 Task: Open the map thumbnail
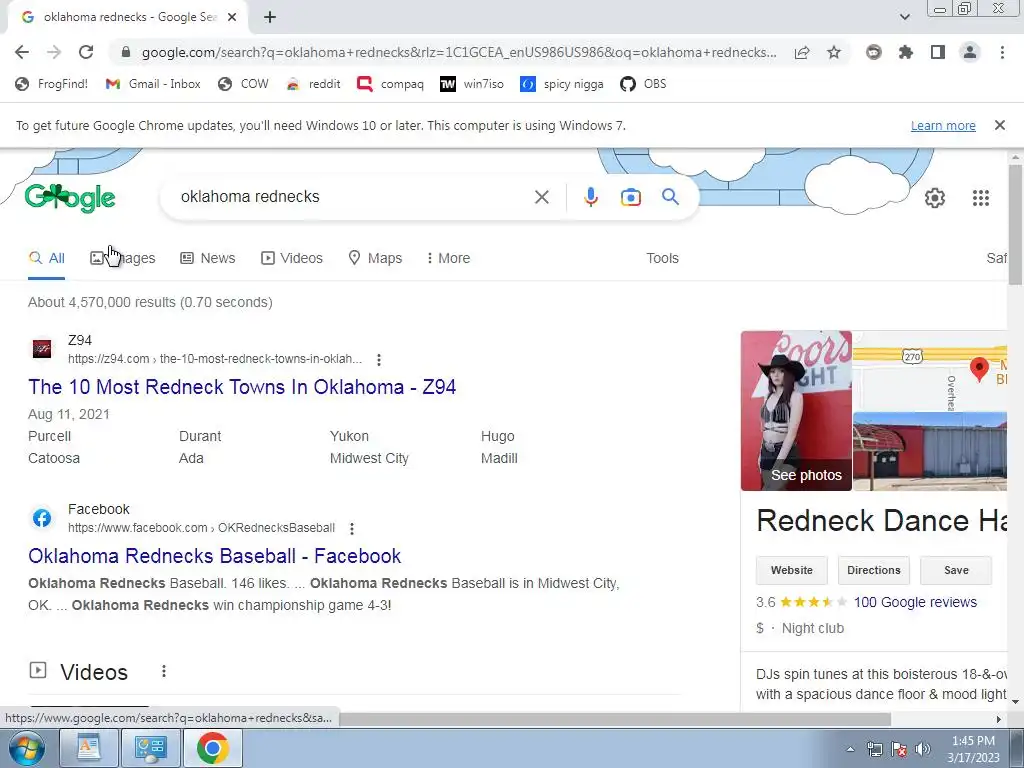[930, 371]
